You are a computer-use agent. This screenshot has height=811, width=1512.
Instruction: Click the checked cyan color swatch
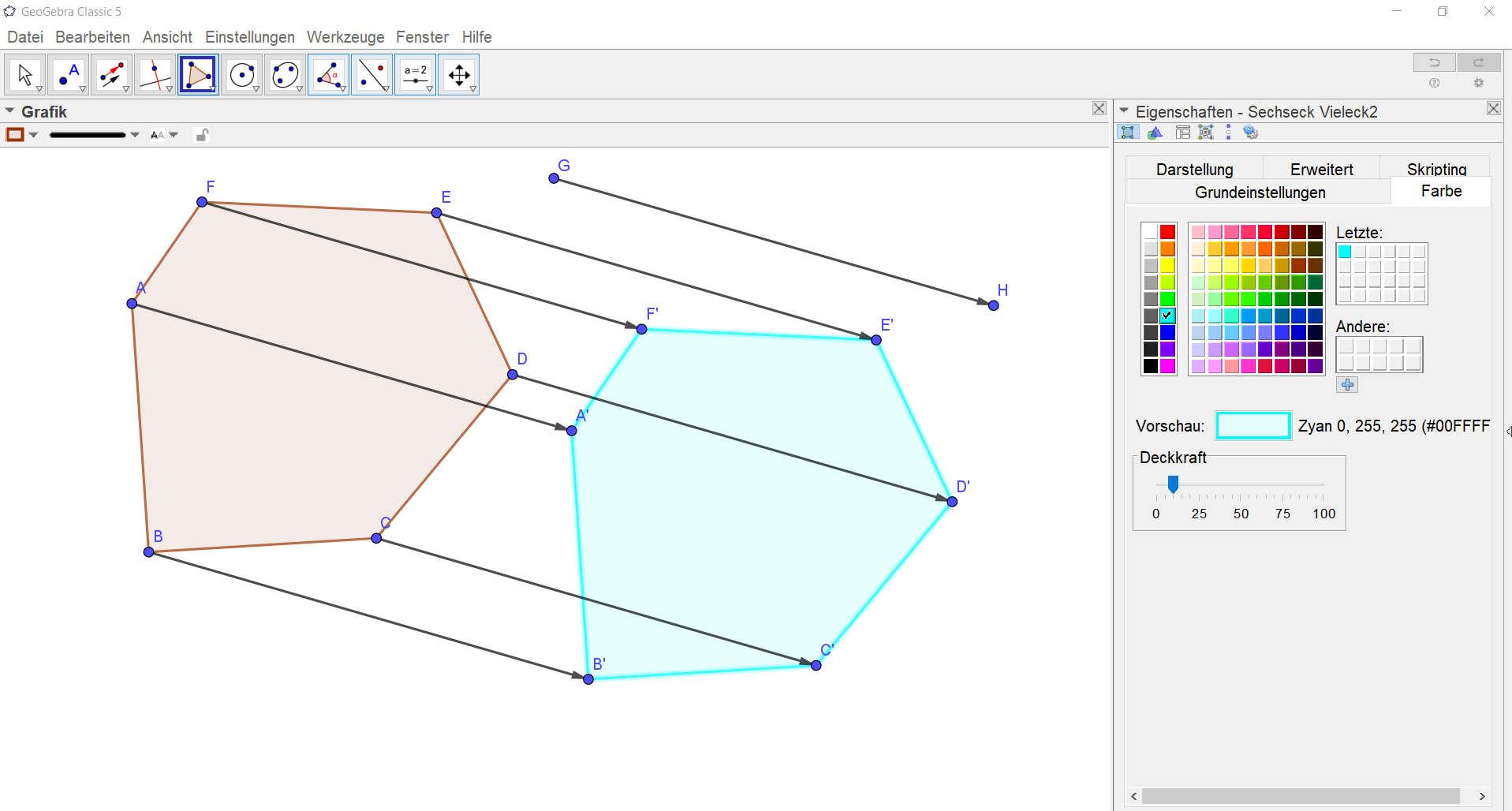click(x=1167, y=316)
